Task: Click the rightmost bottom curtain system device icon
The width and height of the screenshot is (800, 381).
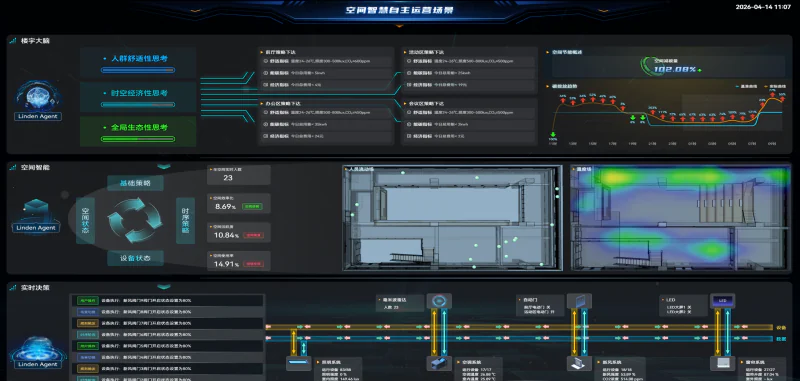Action: [x=722, y=364]
